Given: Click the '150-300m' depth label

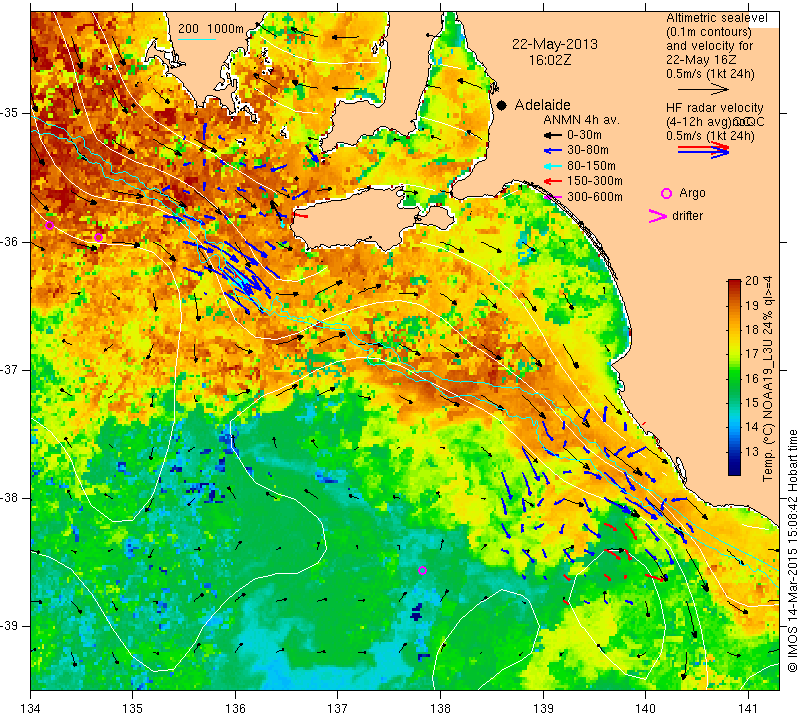Looking at the screenshot, I should (594, 181).
